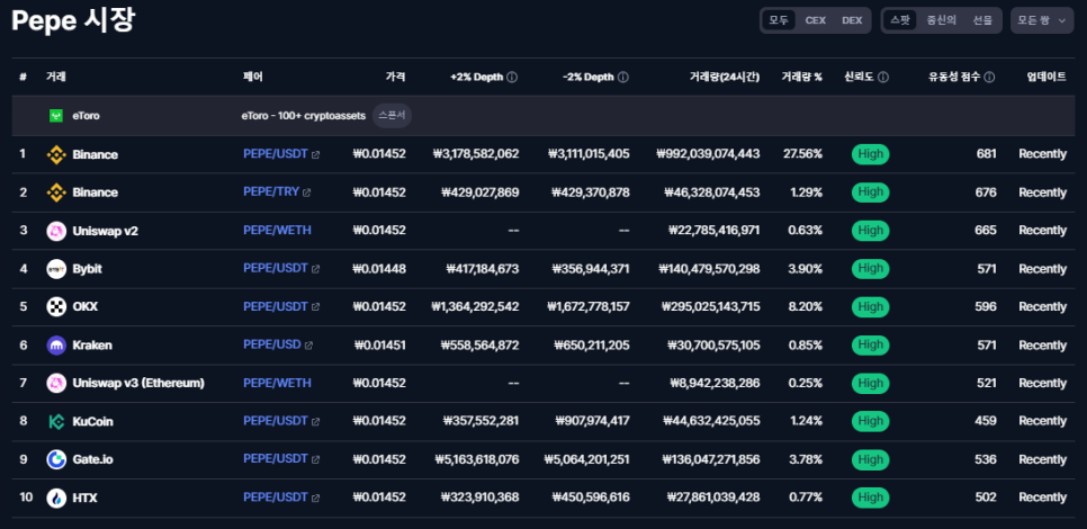Click the Kraken exchange logo
This screenshot has width=1087, height=529.
point(56,345)
